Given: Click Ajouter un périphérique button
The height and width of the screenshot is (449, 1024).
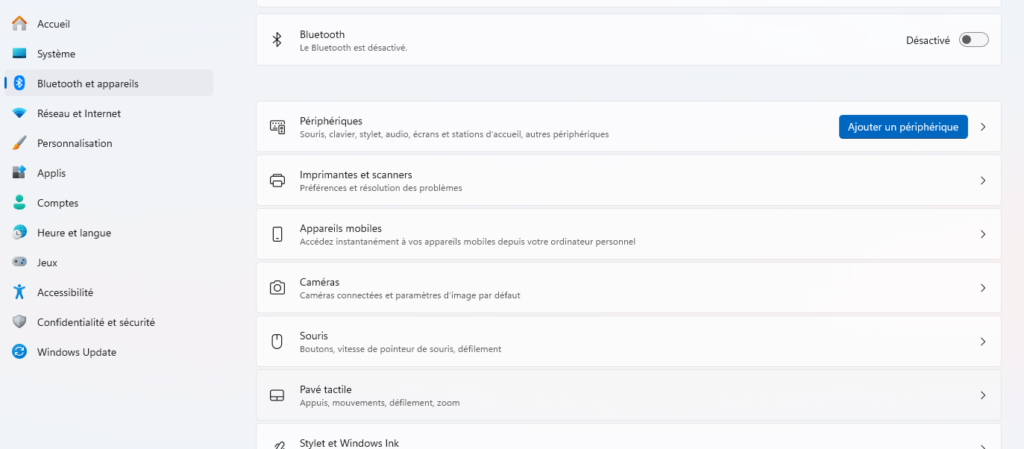Looking at the screenshot, I should pyautogui.click(x=902, y=127).
